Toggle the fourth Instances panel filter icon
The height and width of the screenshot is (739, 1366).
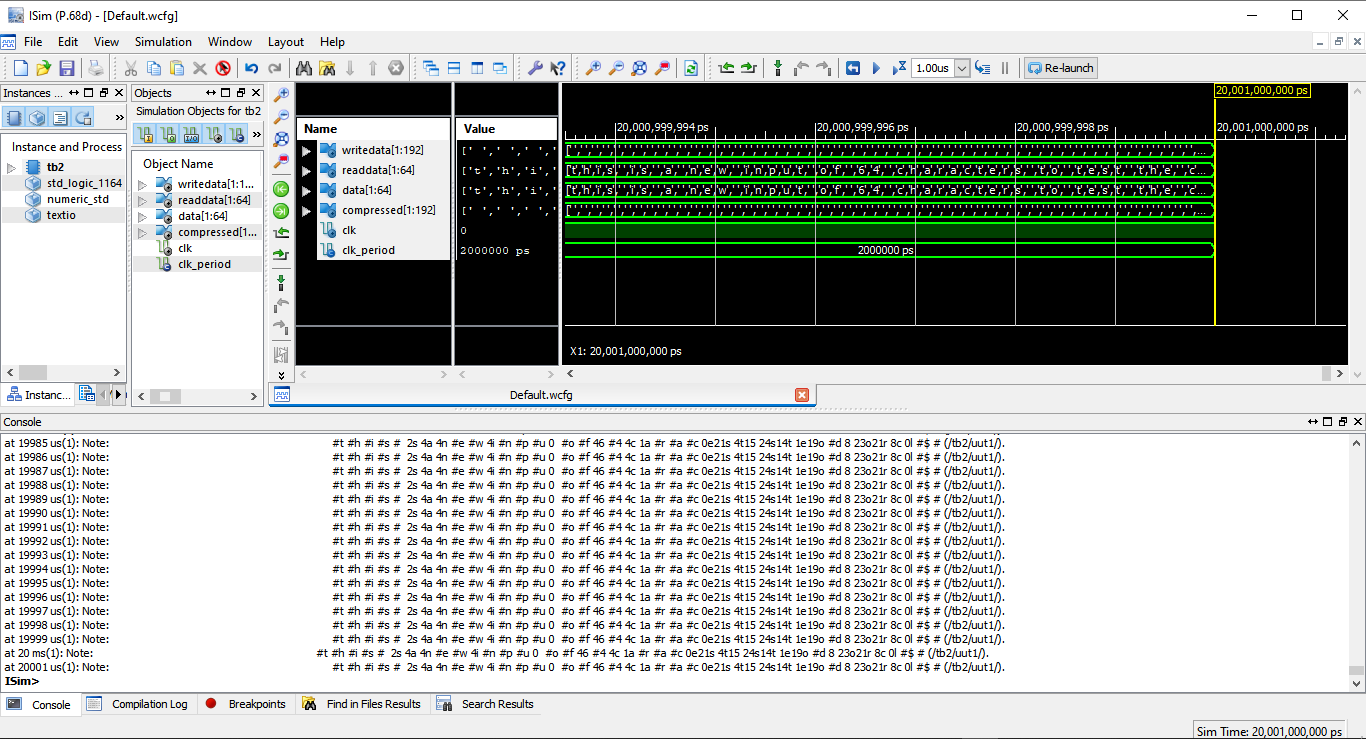click(84, 117)
